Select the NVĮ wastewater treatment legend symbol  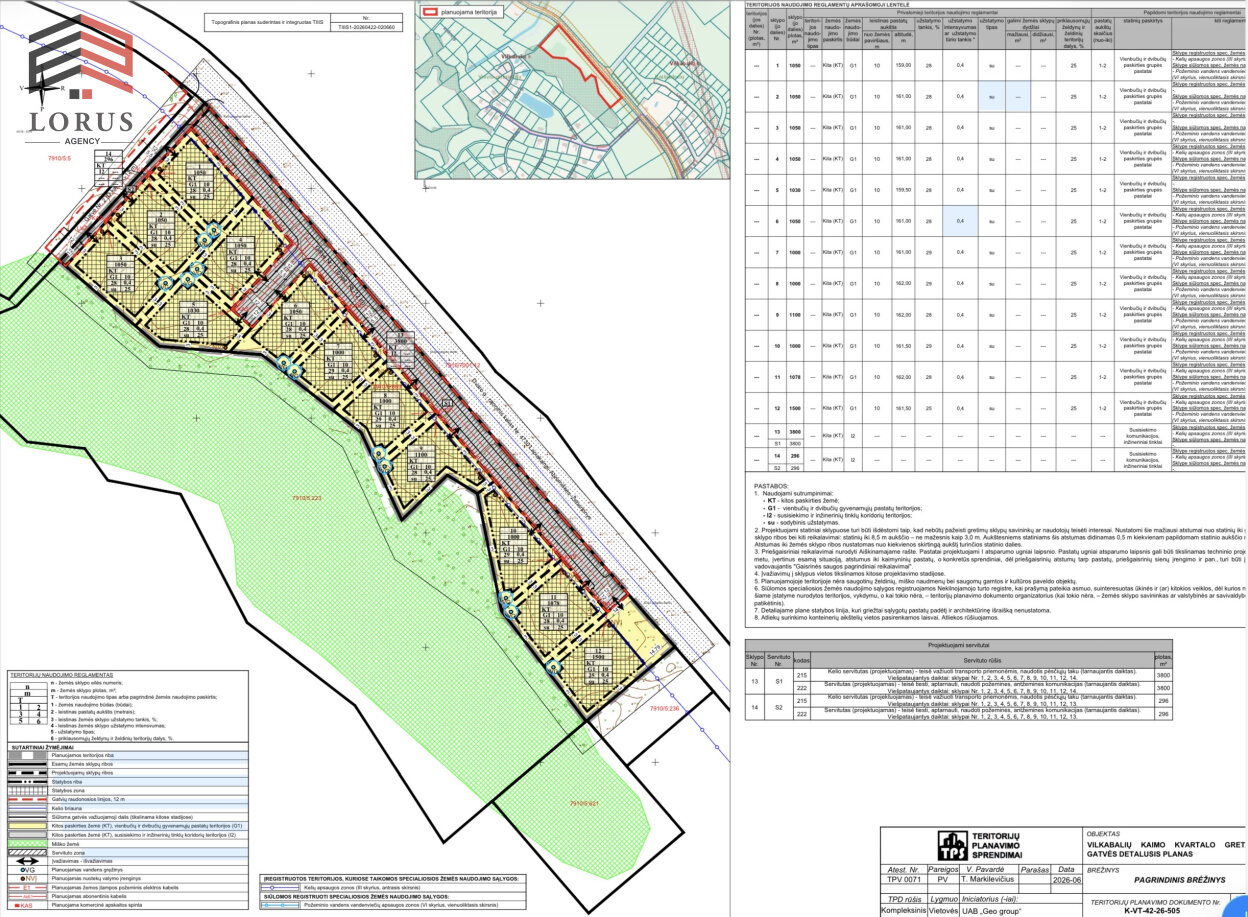pos(28,878)
